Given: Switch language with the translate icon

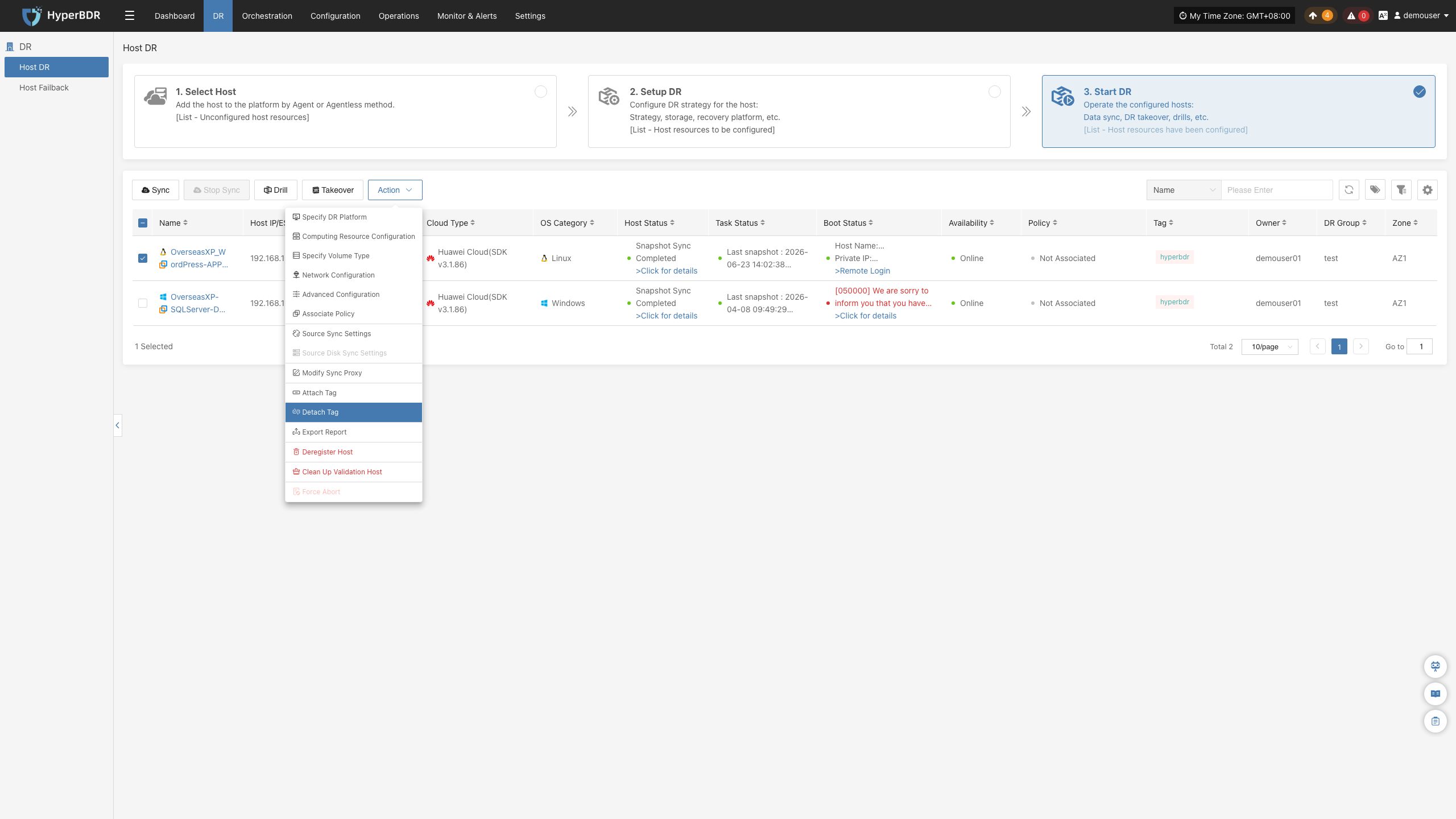Looking at the screenshot, I should tap(1383, 16).
